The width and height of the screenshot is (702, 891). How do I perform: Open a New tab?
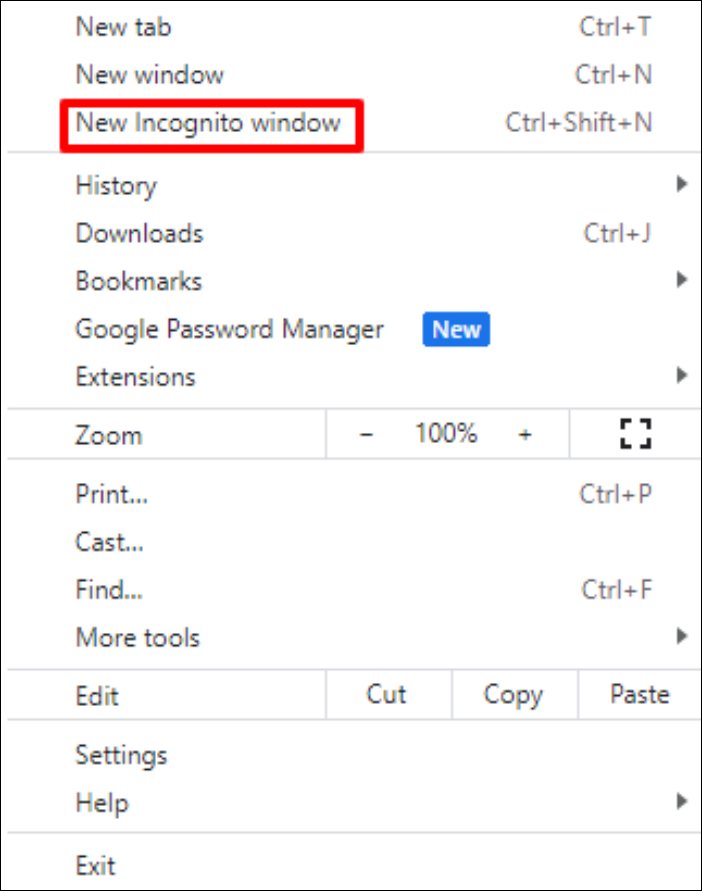pyautogui.click(x=123, y=27)
